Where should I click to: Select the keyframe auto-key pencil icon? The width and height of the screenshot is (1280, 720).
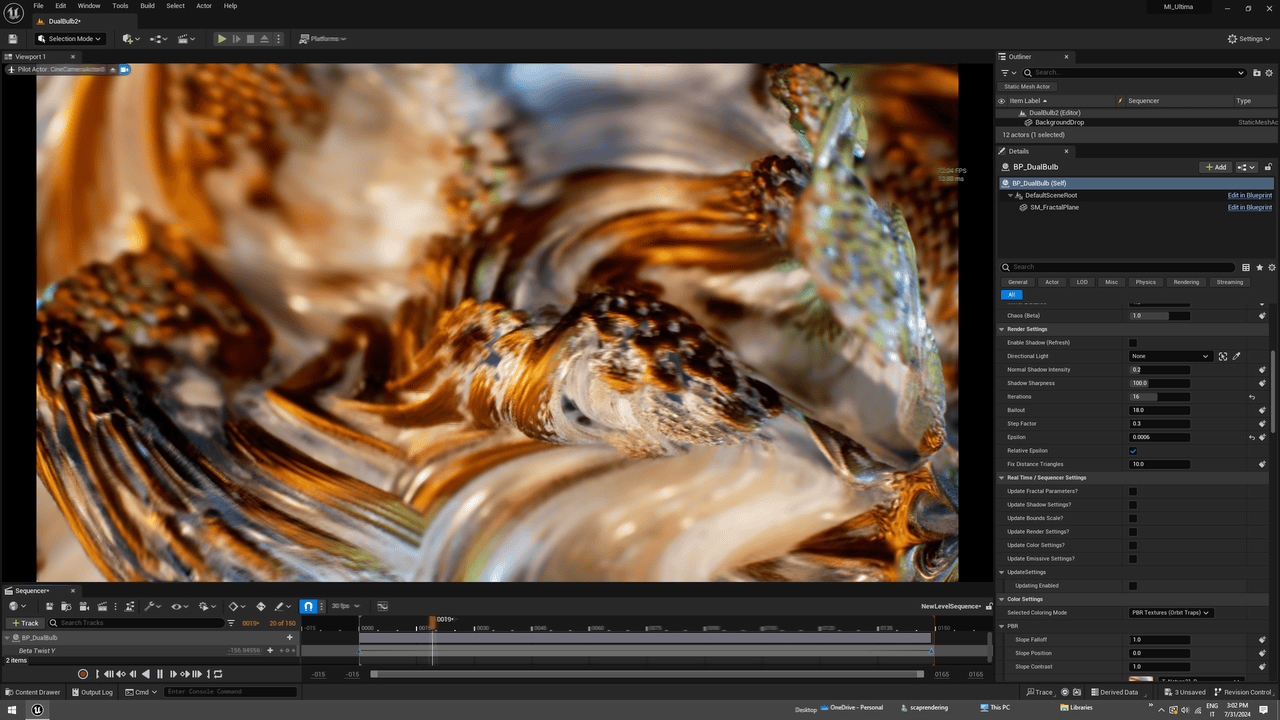point(280,606)
